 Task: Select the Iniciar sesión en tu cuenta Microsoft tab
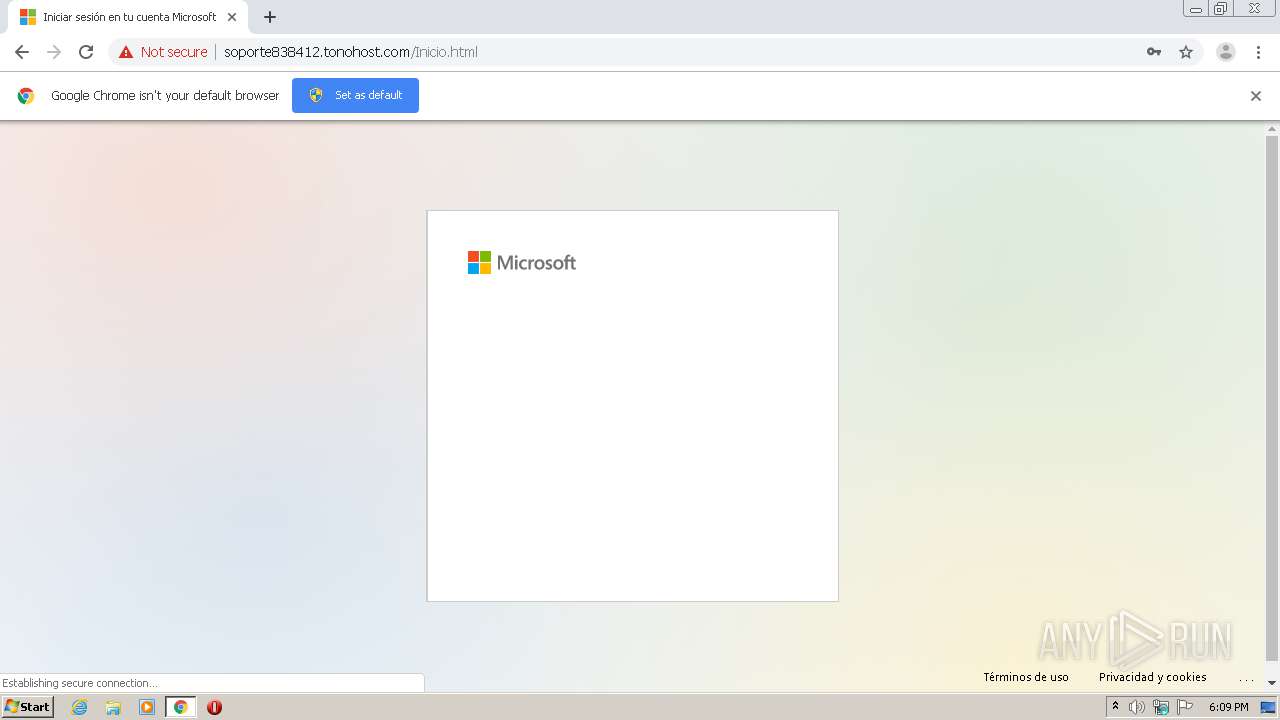(x=128, y=17)
